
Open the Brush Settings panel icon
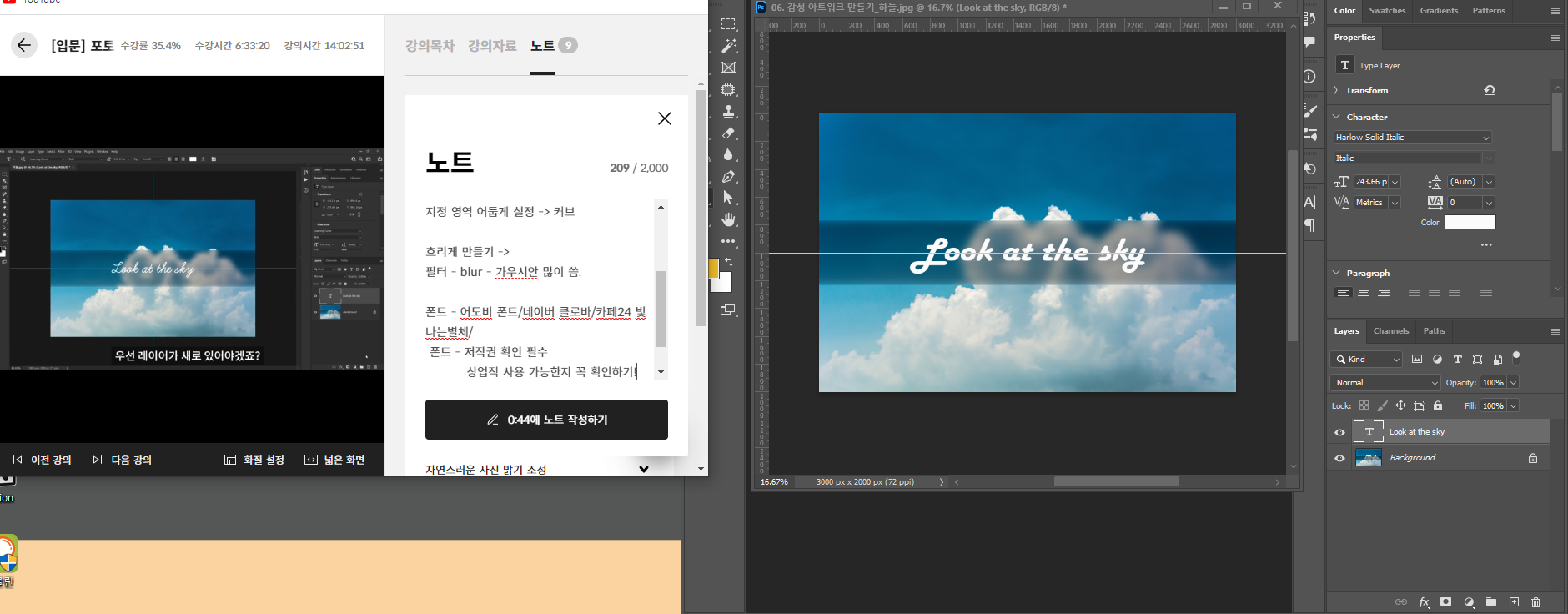(1309, 111)
